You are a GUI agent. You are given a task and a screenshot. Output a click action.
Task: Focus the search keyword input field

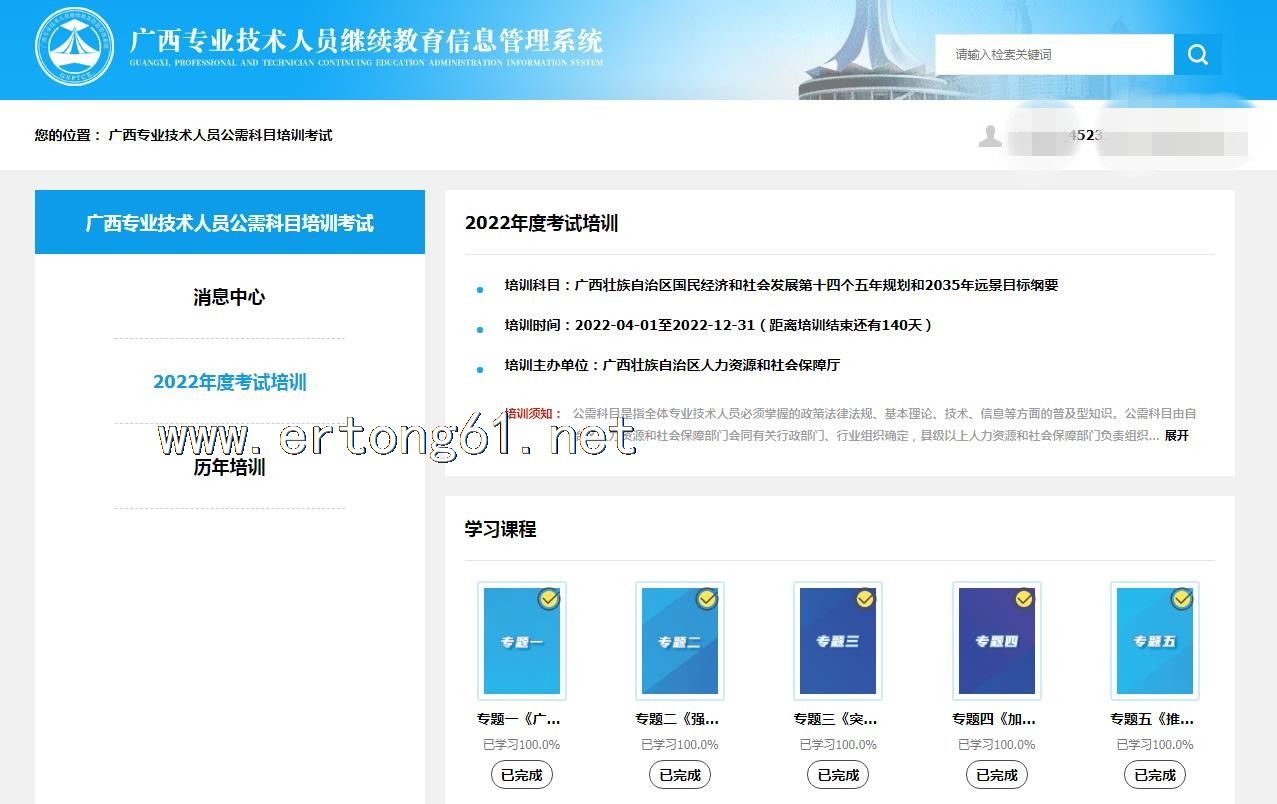pyautogui.click(x=1055, y=55)
